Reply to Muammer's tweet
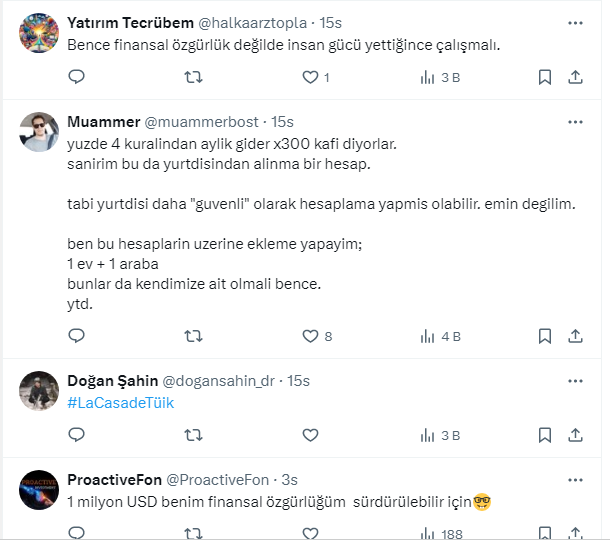 (x=77, y=336)
